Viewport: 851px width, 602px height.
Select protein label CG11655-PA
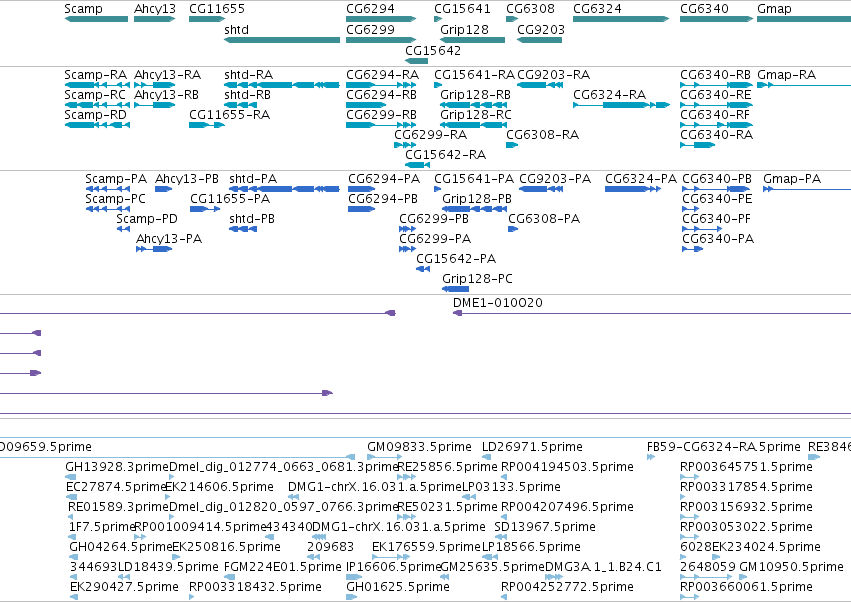[x=230, y=199]
